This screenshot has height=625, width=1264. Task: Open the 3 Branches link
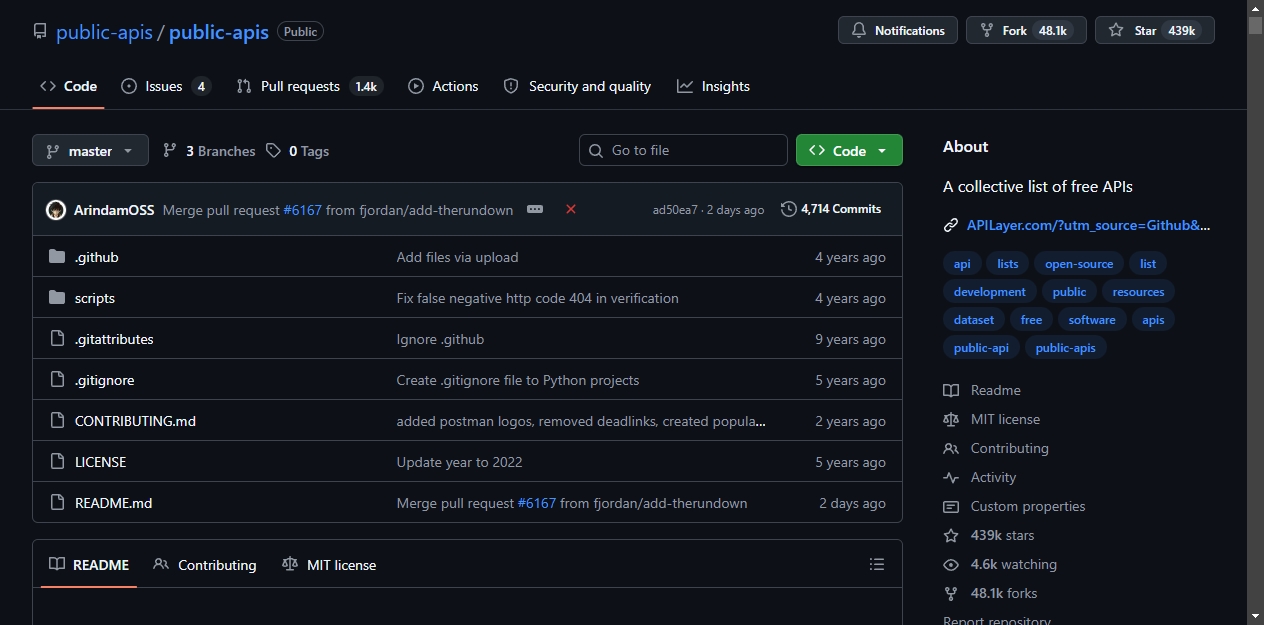(x=209, y=151)
